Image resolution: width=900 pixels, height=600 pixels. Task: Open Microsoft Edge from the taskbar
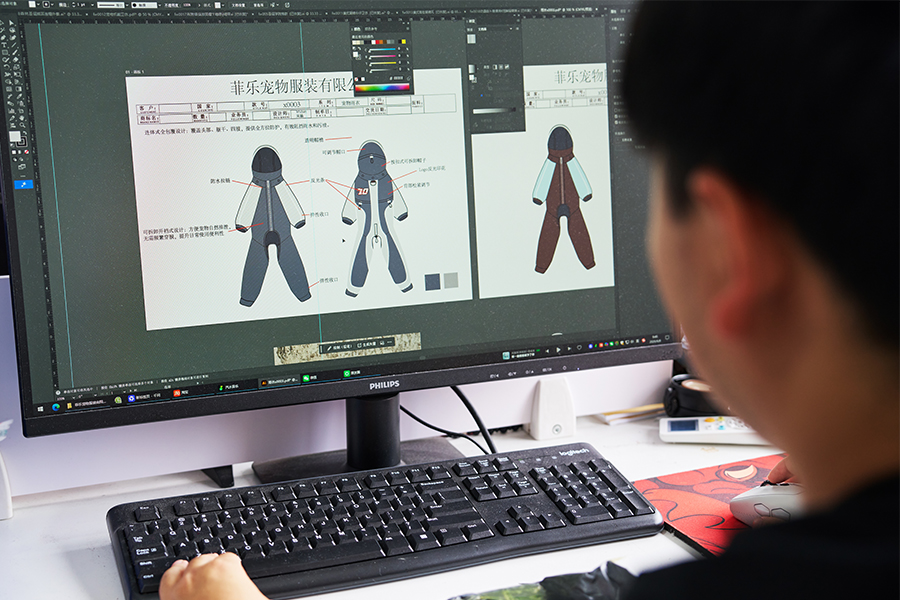pyautogui.click(x=56, y=407)
